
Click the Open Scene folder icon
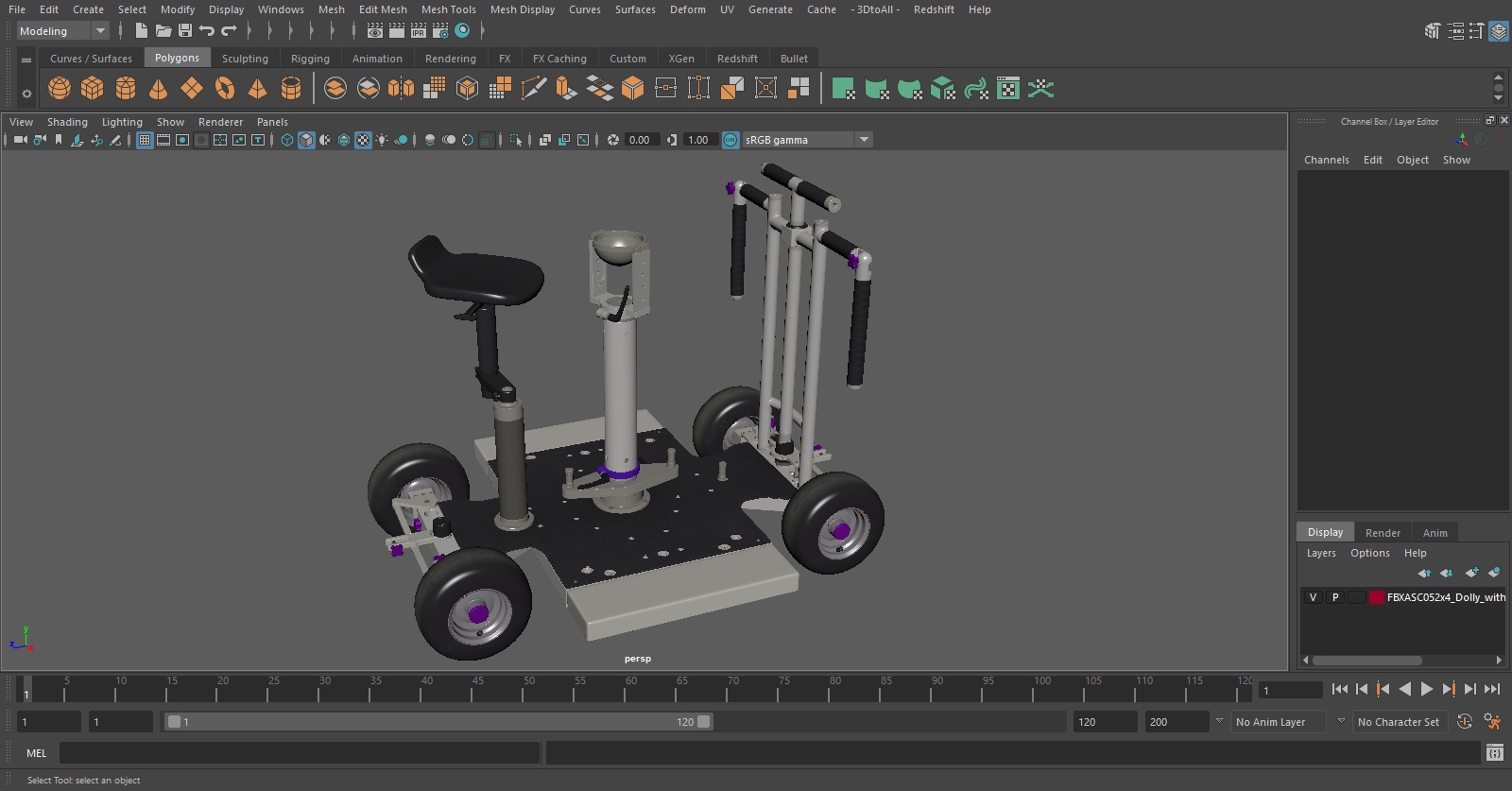pos(163,31)
